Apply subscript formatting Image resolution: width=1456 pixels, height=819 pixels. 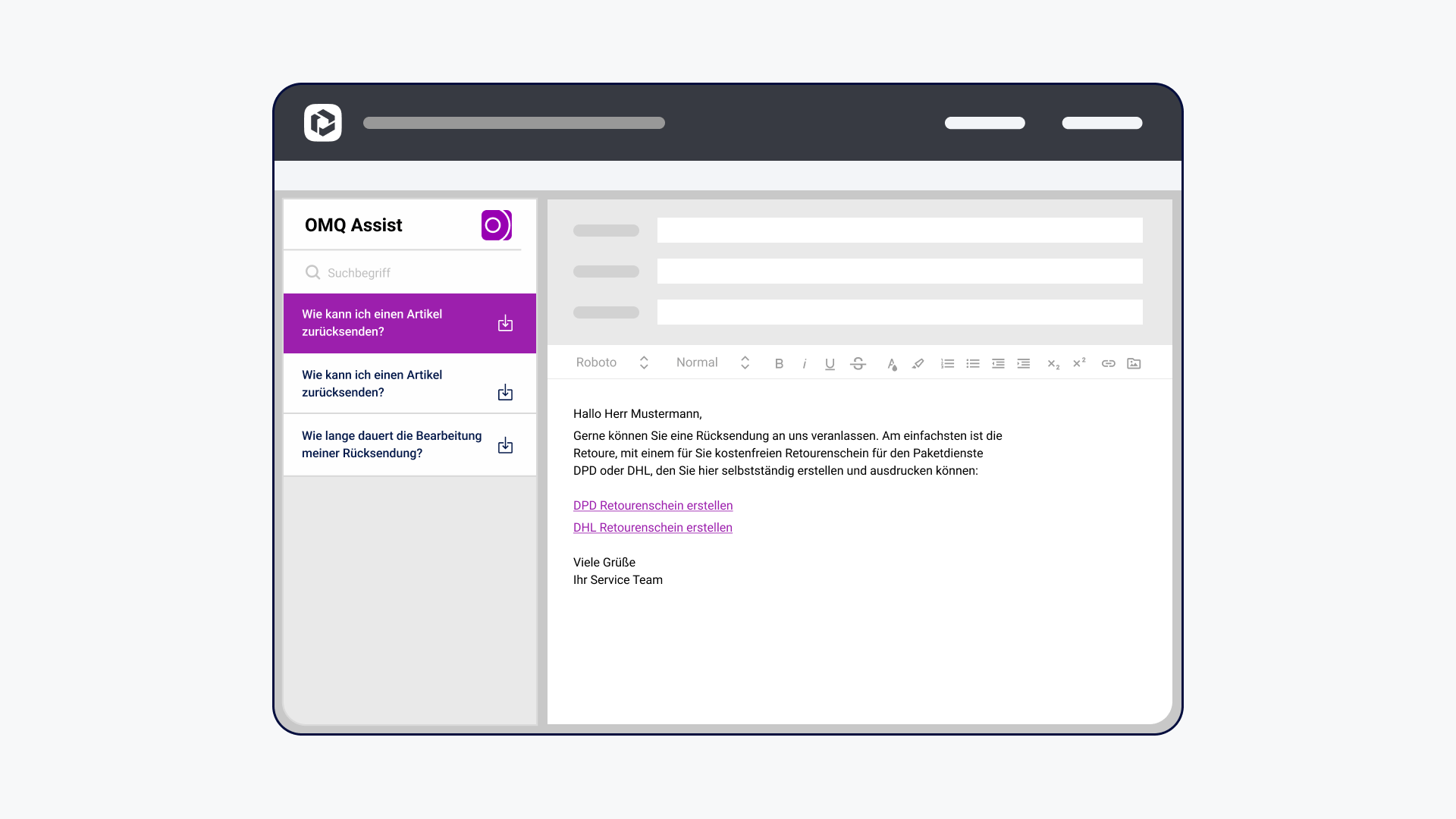[x=1053, y=364]
